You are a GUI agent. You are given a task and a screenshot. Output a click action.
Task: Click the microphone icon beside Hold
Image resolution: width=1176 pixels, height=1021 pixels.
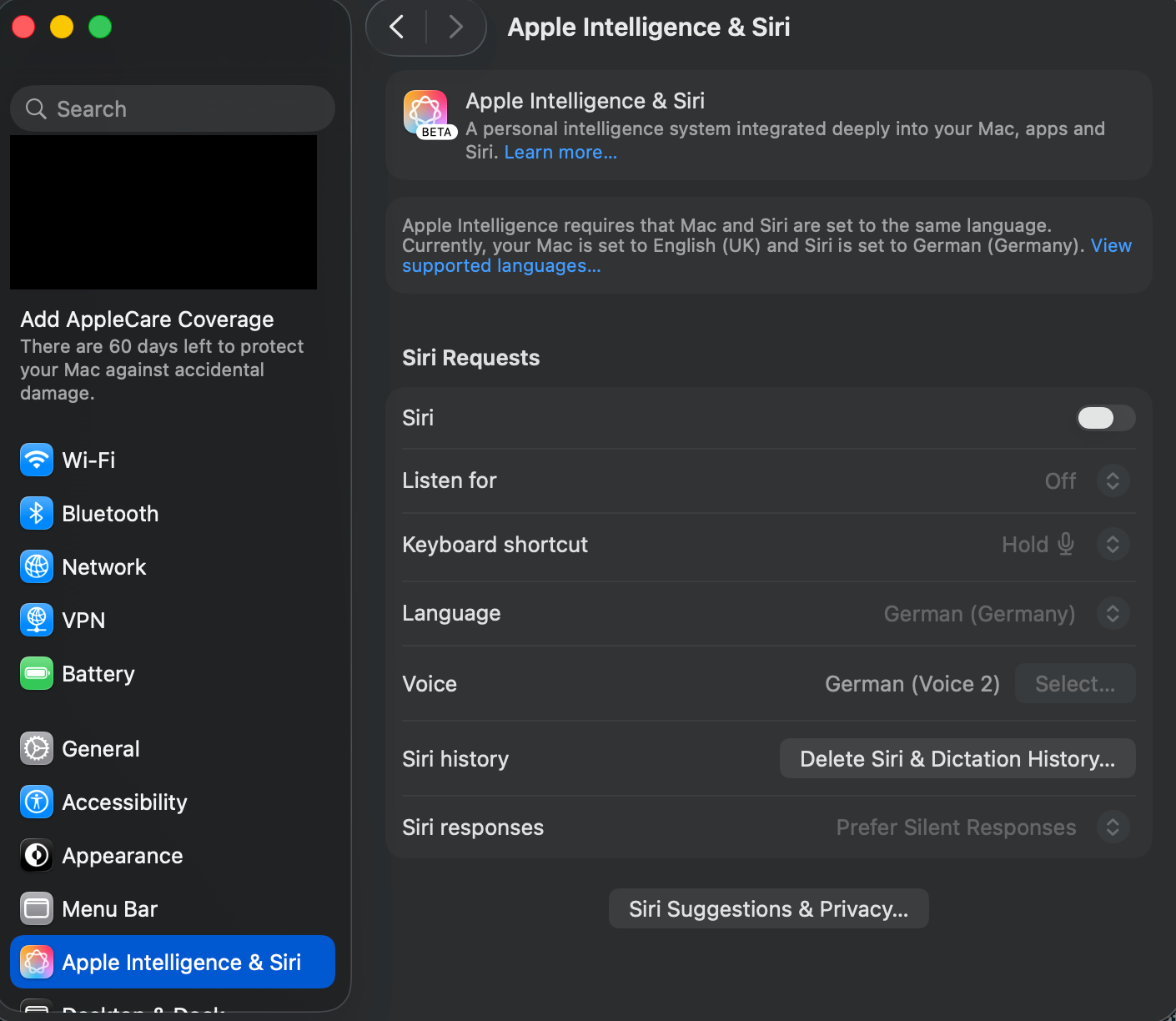pos(1066,544)
